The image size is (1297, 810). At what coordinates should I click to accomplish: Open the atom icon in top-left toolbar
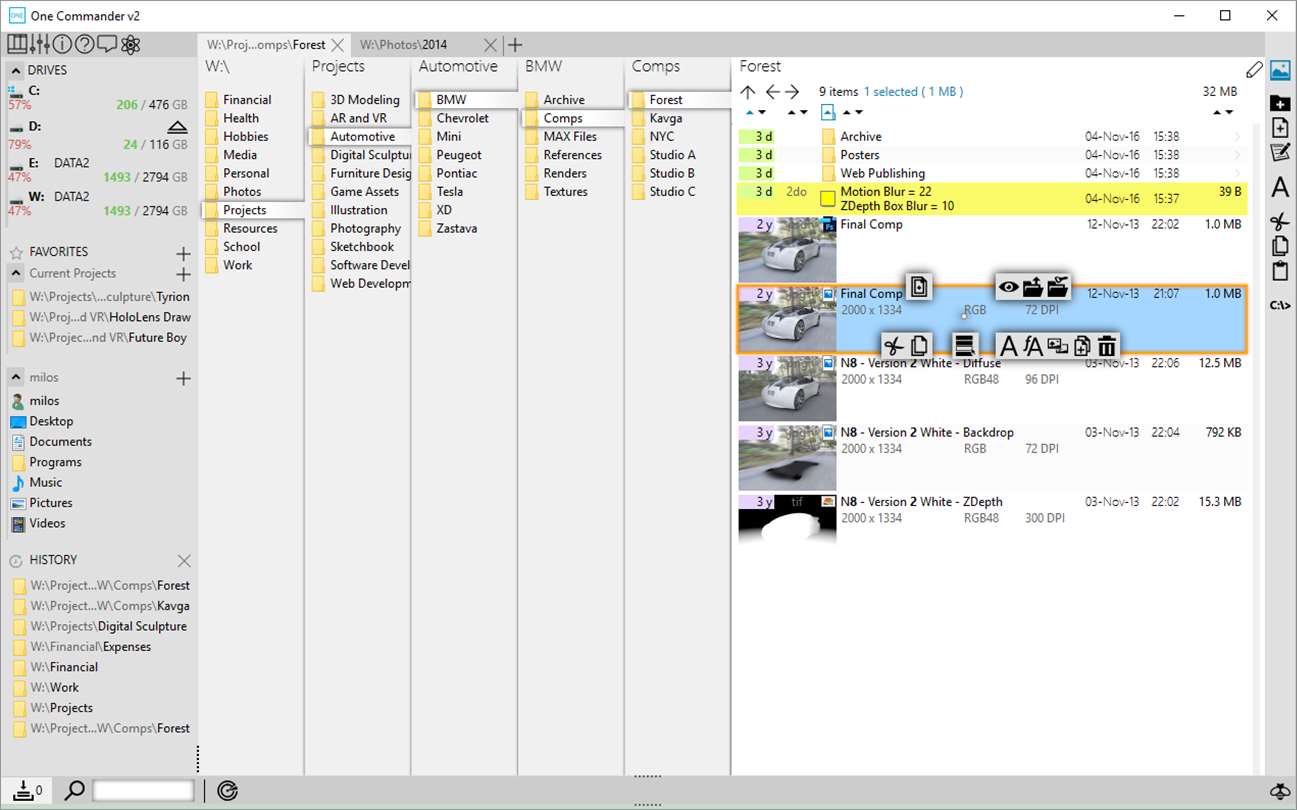point(131,44)
